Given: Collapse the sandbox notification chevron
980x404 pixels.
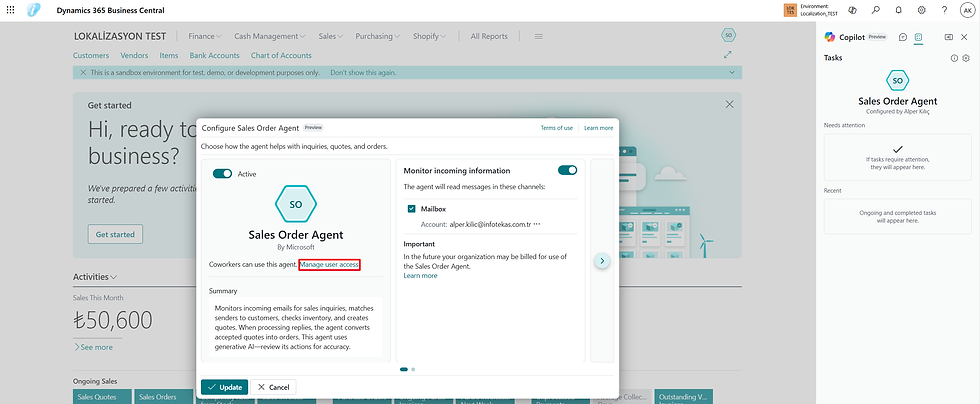Looking at the screenshot, I should click(732, 73).
